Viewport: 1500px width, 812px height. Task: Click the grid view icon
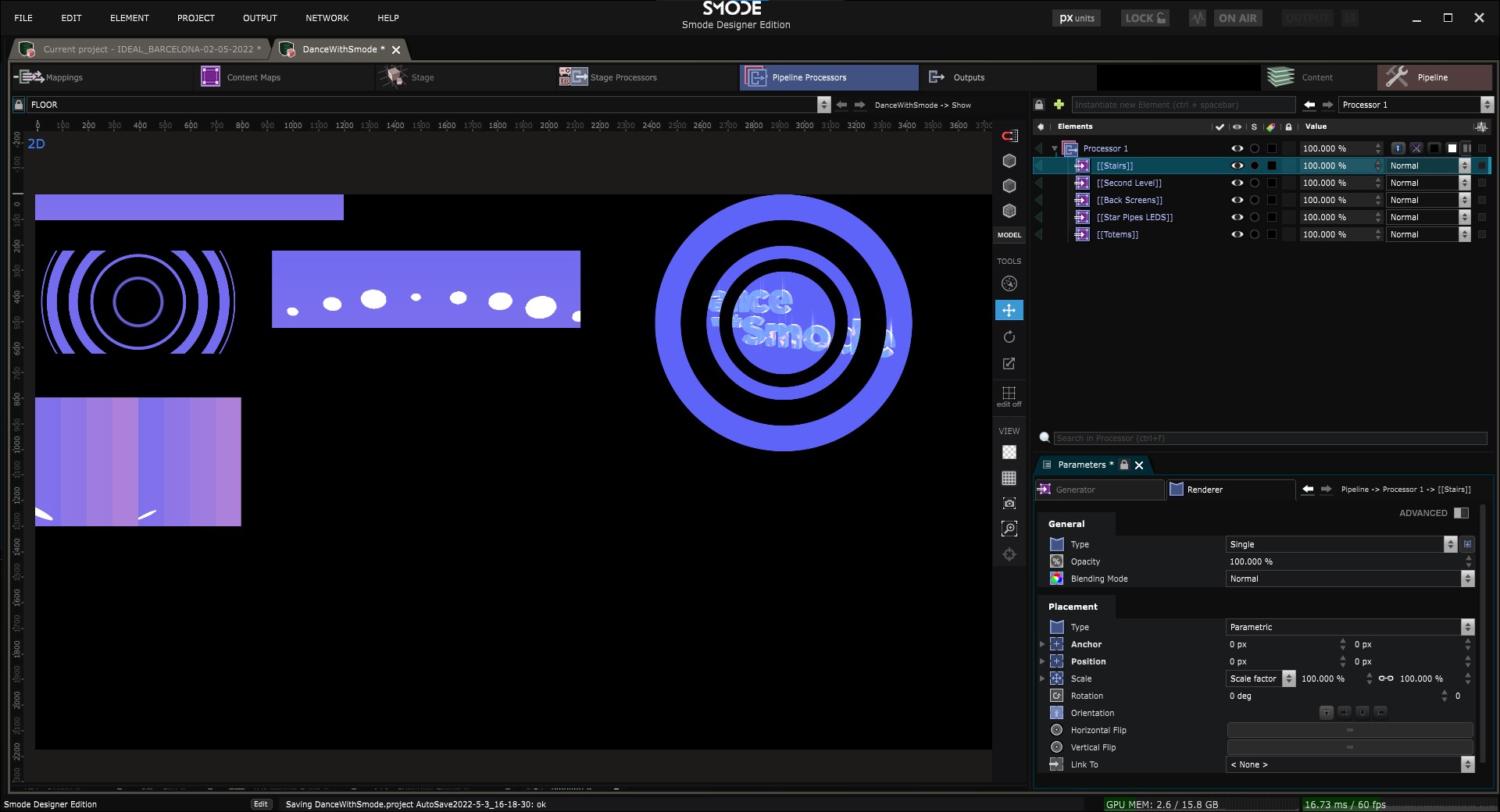coord(1009,478)
